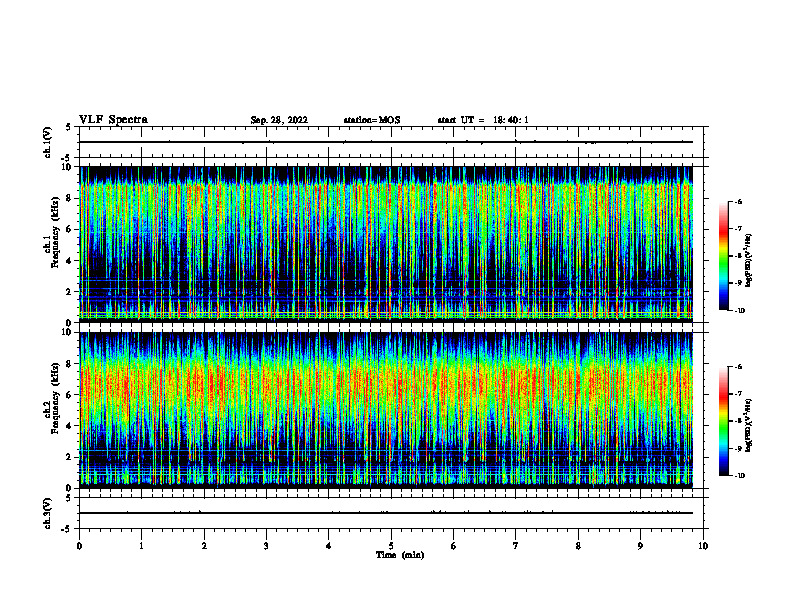This screenshot has height=612, width=792.
Task: Click the "6" tick on the time axis
Action: coord(454,546)
